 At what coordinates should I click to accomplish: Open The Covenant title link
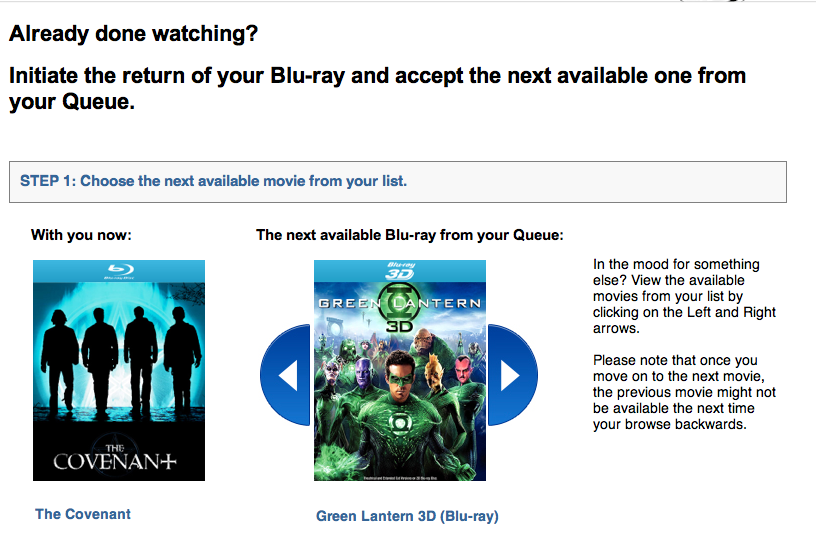click(83, 514)
